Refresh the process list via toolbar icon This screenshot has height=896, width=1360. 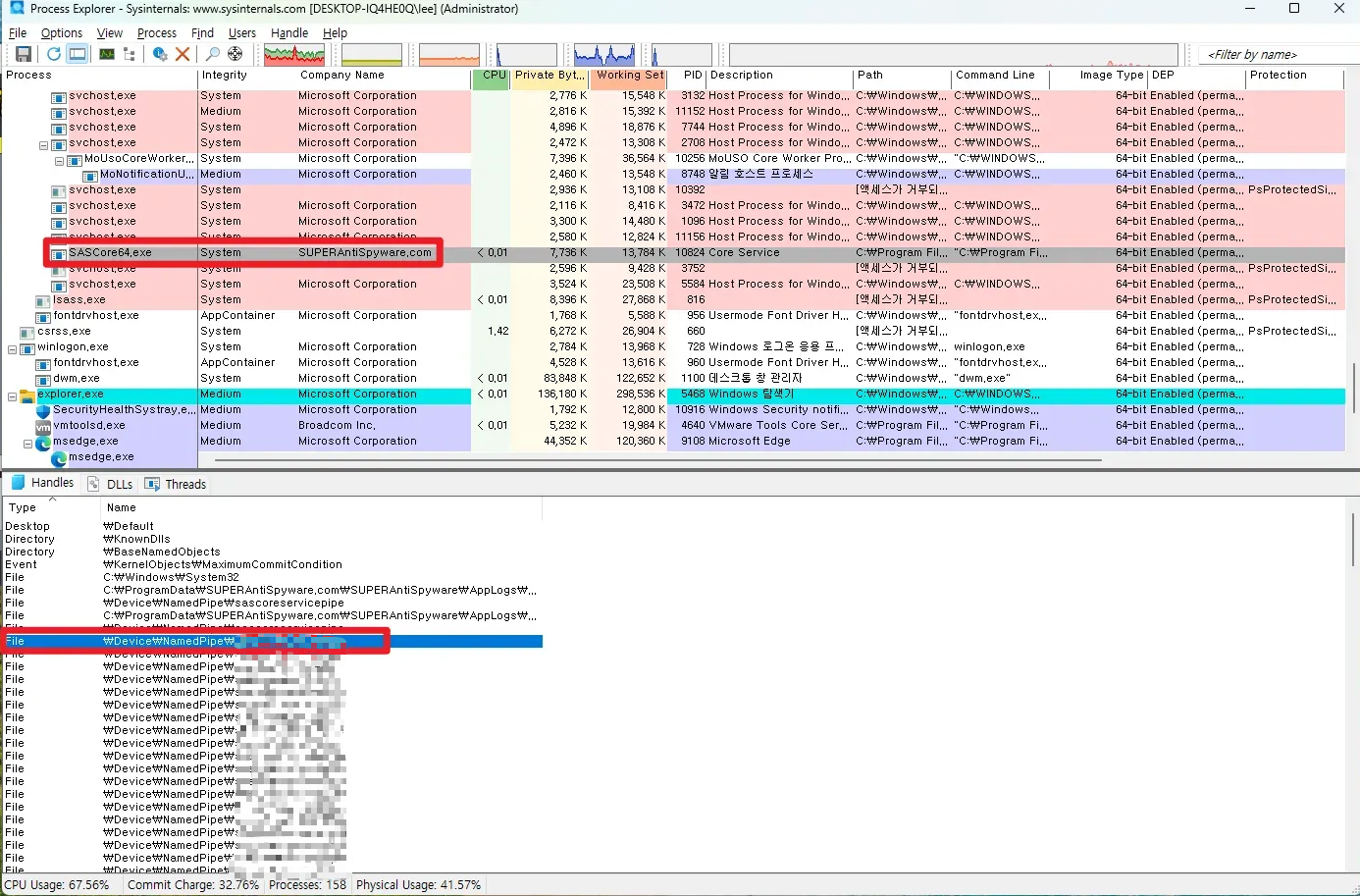click(x=54, y=54)
